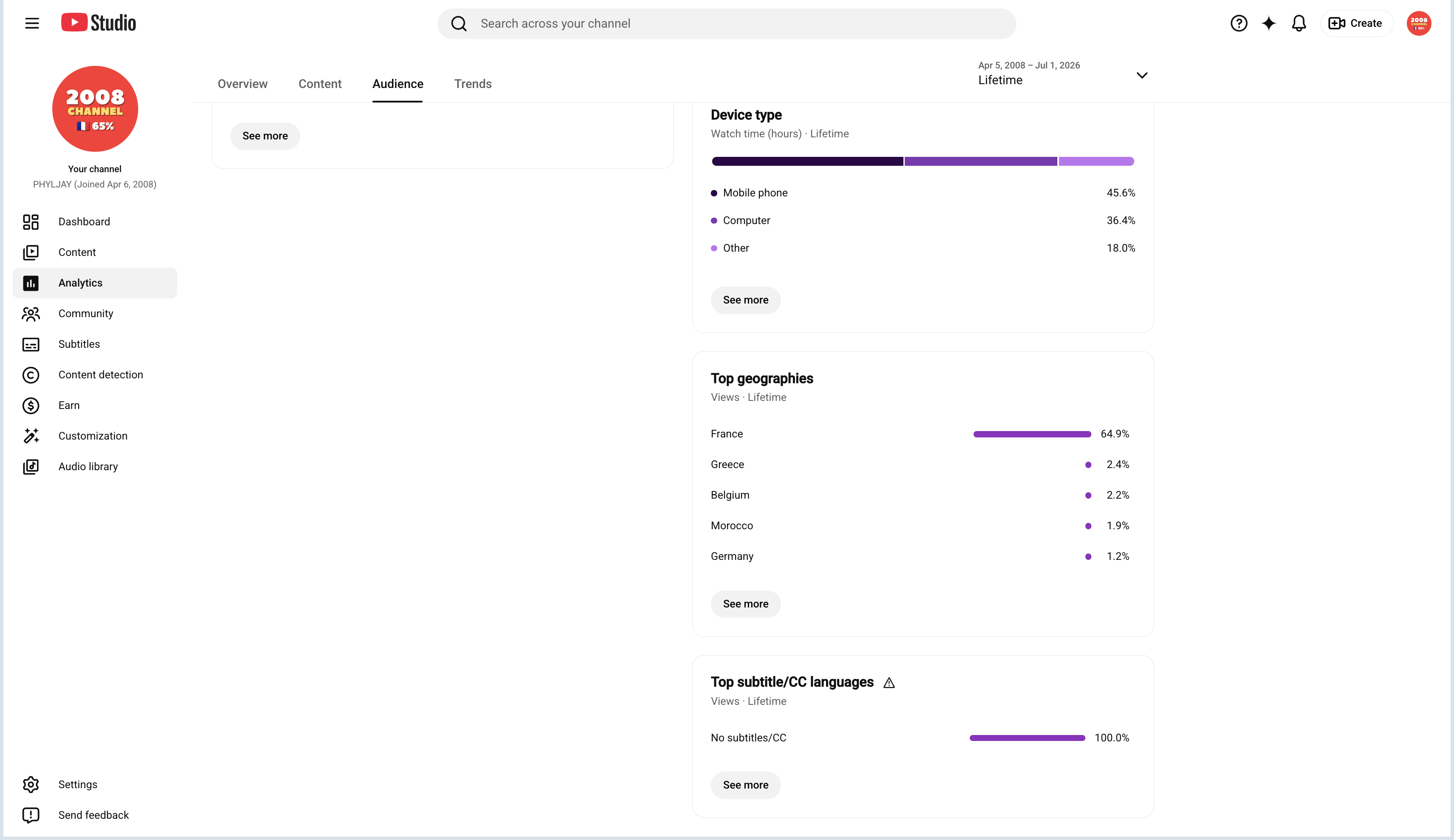Click the Earn dollar icon
This screenshot has width=1454, height=840.
31,406
